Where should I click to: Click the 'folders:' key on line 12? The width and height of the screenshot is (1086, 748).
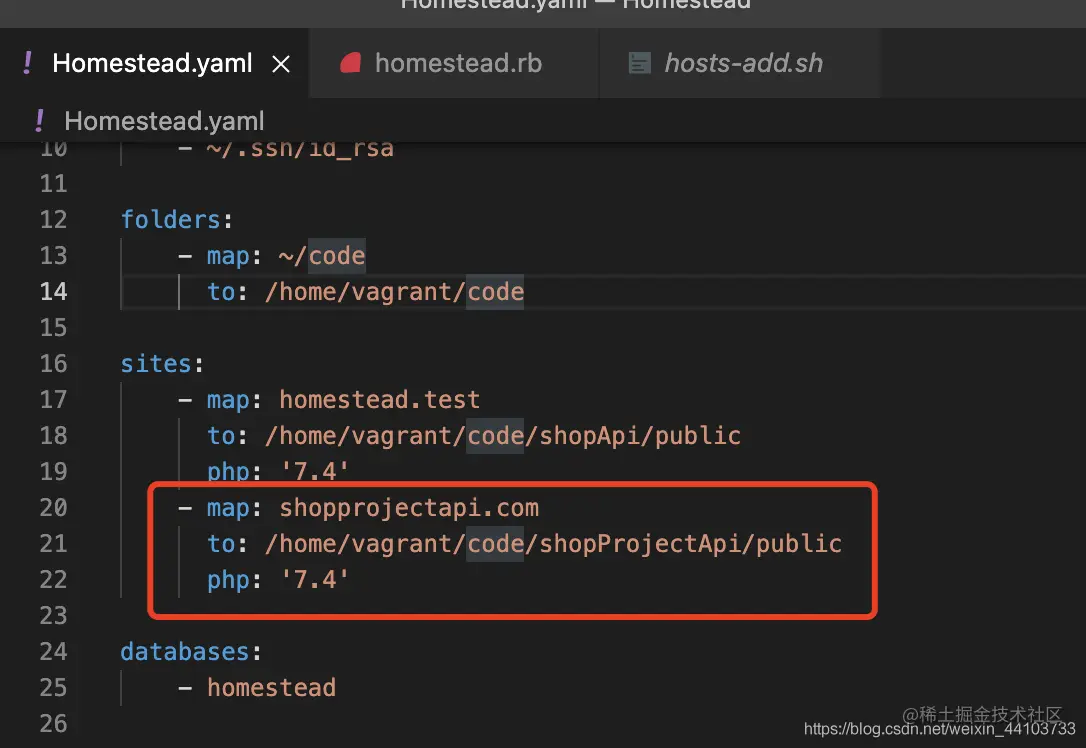[x=177, y=220]
